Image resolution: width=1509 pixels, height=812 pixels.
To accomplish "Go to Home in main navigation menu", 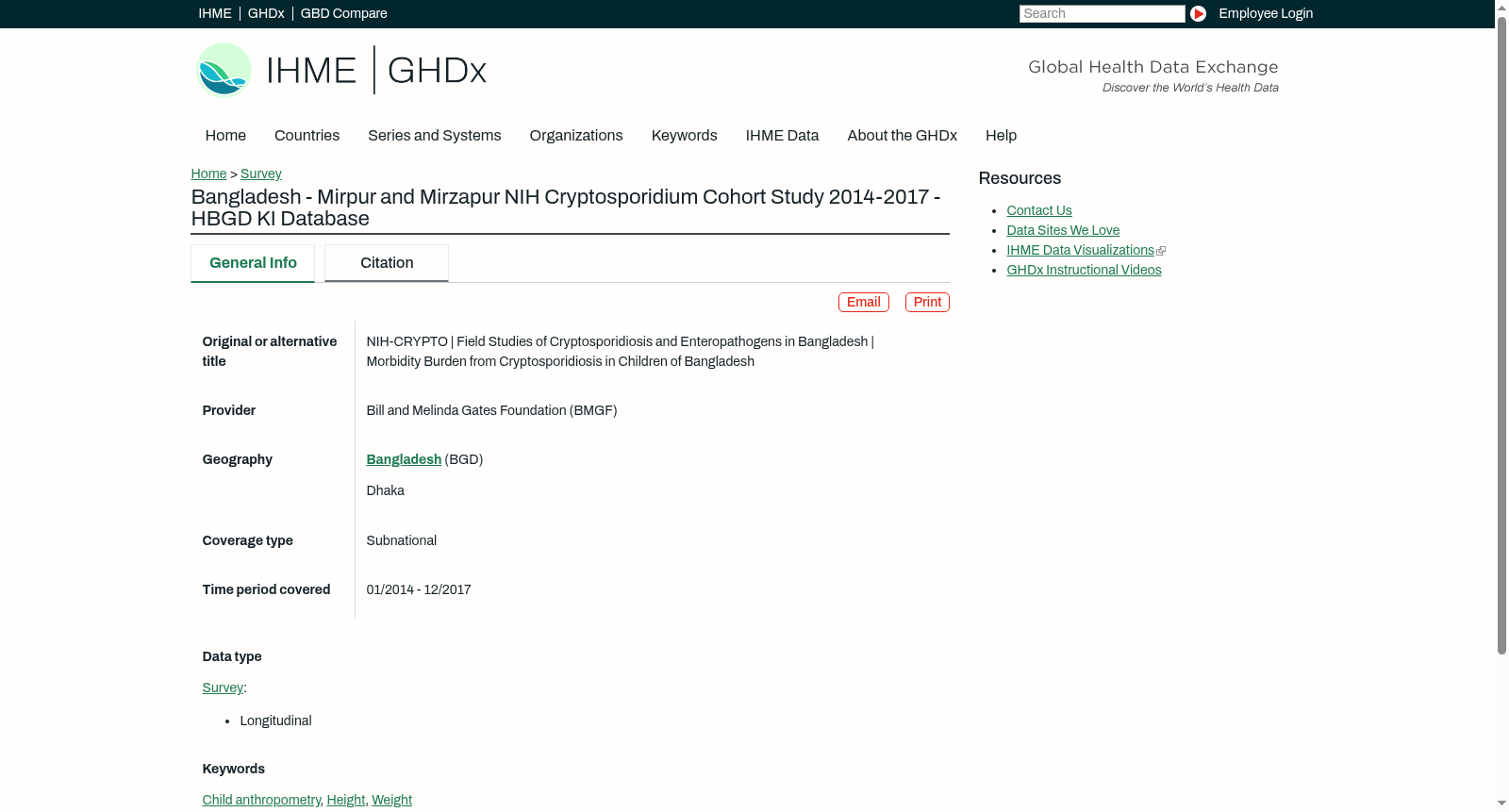I will [225, 136].
